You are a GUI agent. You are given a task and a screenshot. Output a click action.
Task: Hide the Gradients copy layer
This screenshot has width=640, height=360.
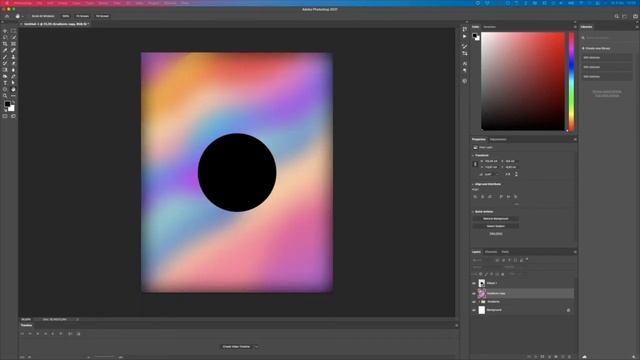474,293
